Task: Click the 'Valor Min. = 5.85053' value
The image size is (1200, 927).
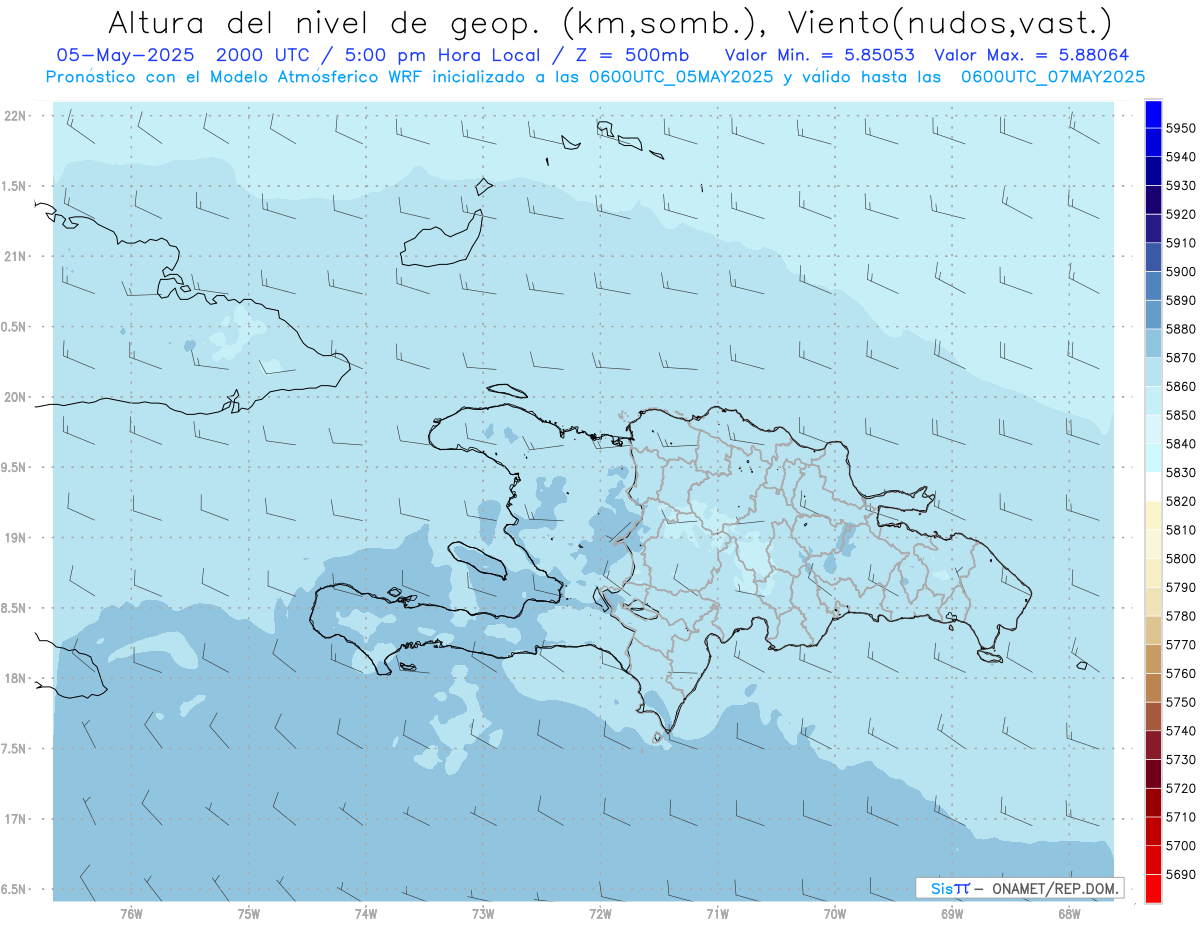Action: click(819, 55)
